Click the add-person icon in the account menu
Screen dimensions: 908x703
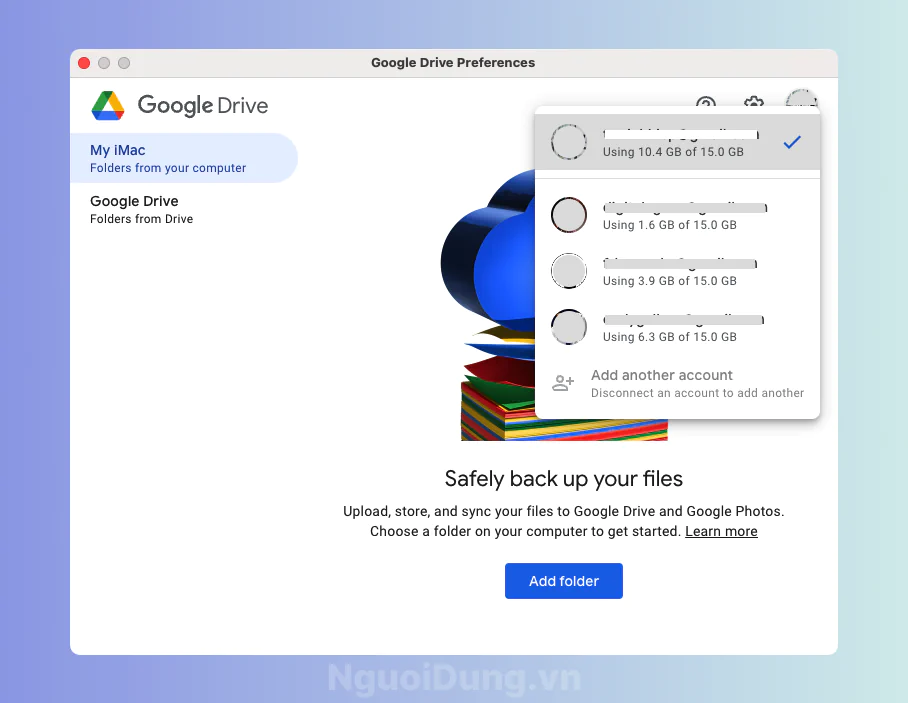click(564, 383)
